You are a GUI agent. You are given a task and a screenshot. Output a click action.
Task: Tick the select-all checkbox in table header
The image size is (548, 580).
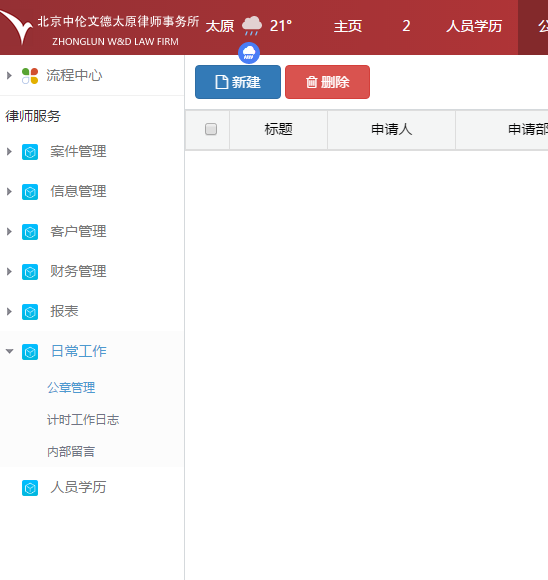pyautogui.click(x=211, y=129)
